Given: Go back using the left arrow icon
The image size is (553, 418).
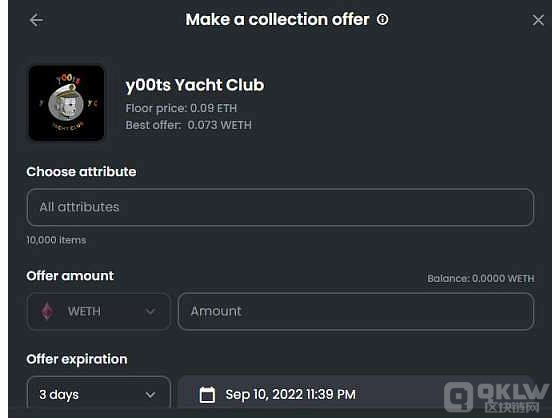Looking at the screenshot, I should point(36,20).
